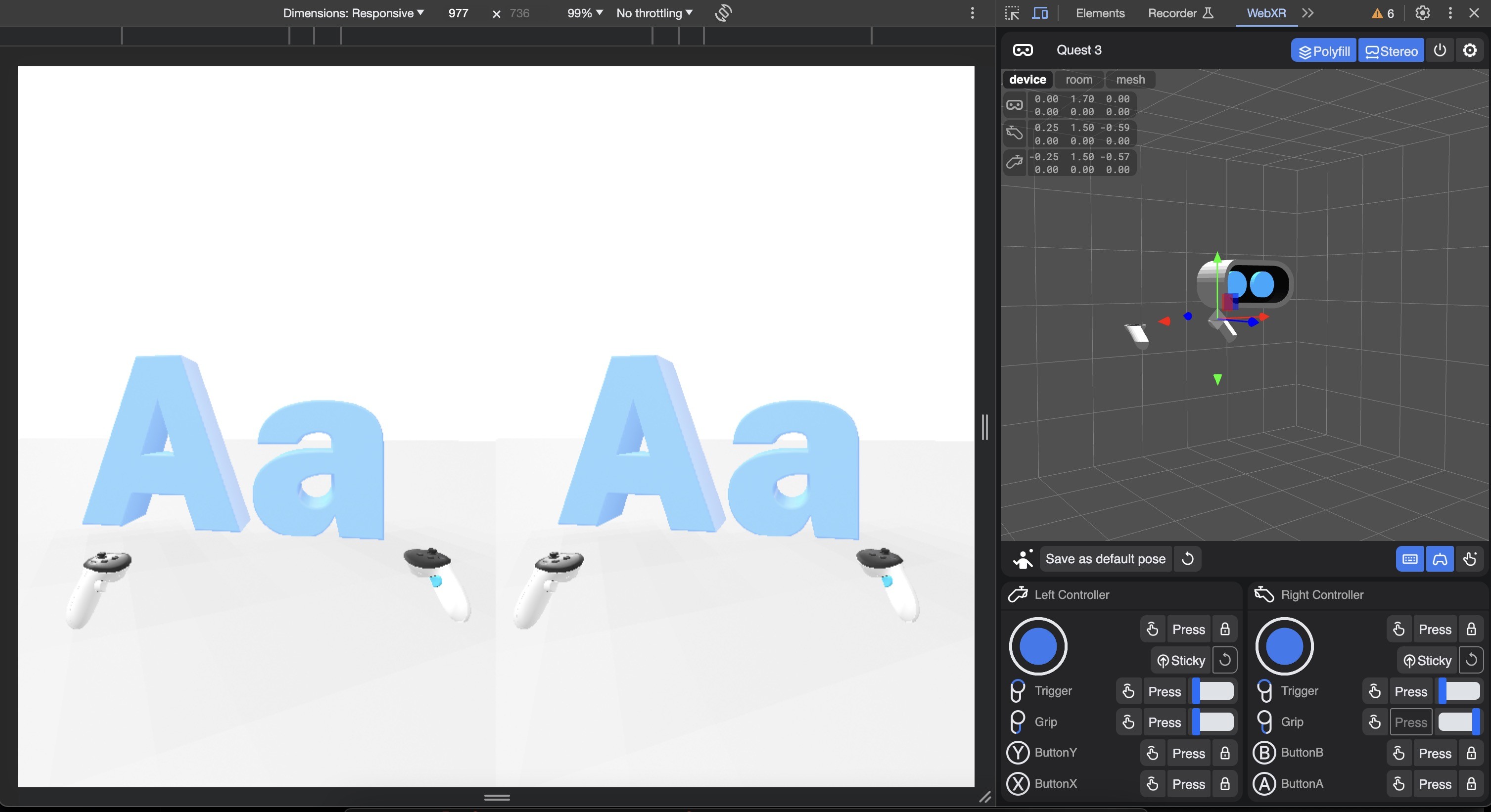Click the headset model in 3D scene

(x=1245, y=283)
